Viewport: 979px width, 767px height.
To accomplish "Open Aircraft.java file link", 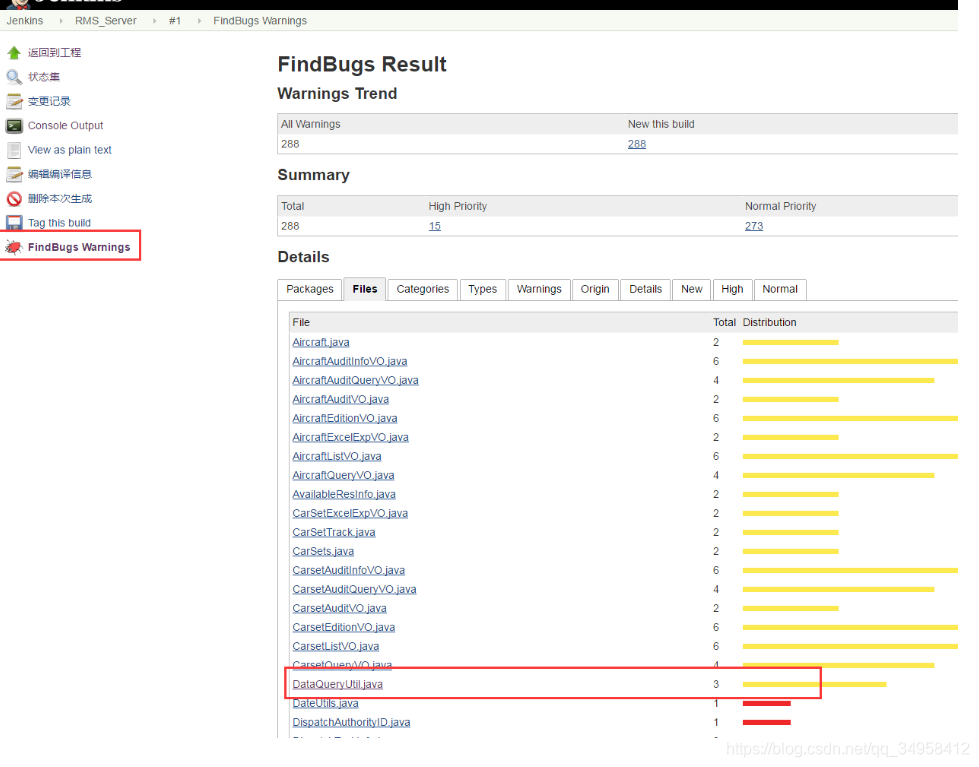I will 321,342.
